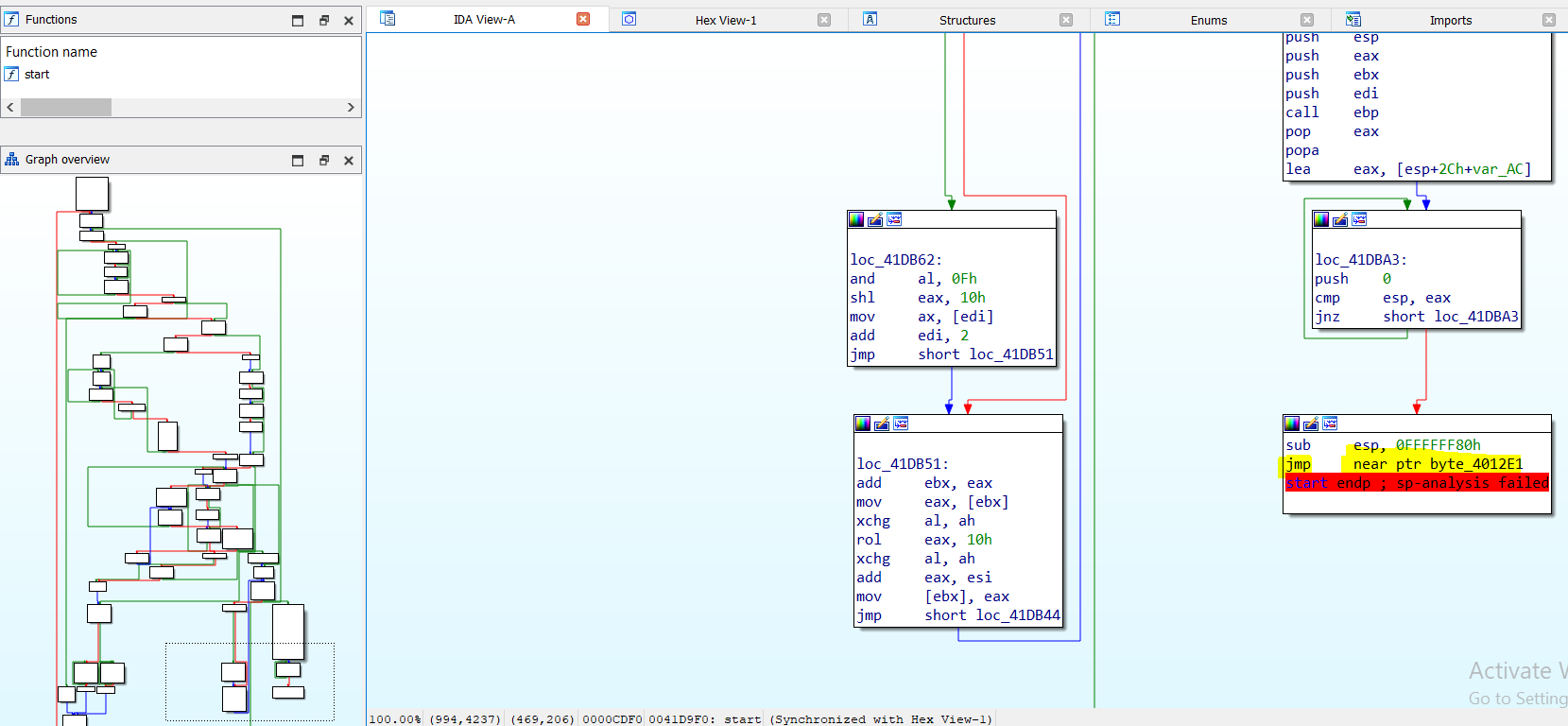Click color icon on the sub esp block
Image resolution: width=1568 pixels, height=726 pixels.
coord(1292,423)
